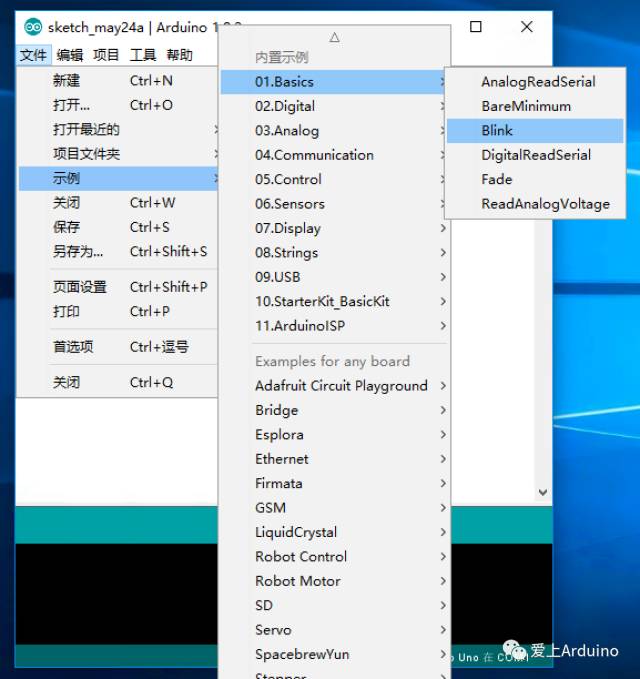Click the editor scrollbar down arrow
Viewport: 640px width, 679px height.
tap(543, 492)
